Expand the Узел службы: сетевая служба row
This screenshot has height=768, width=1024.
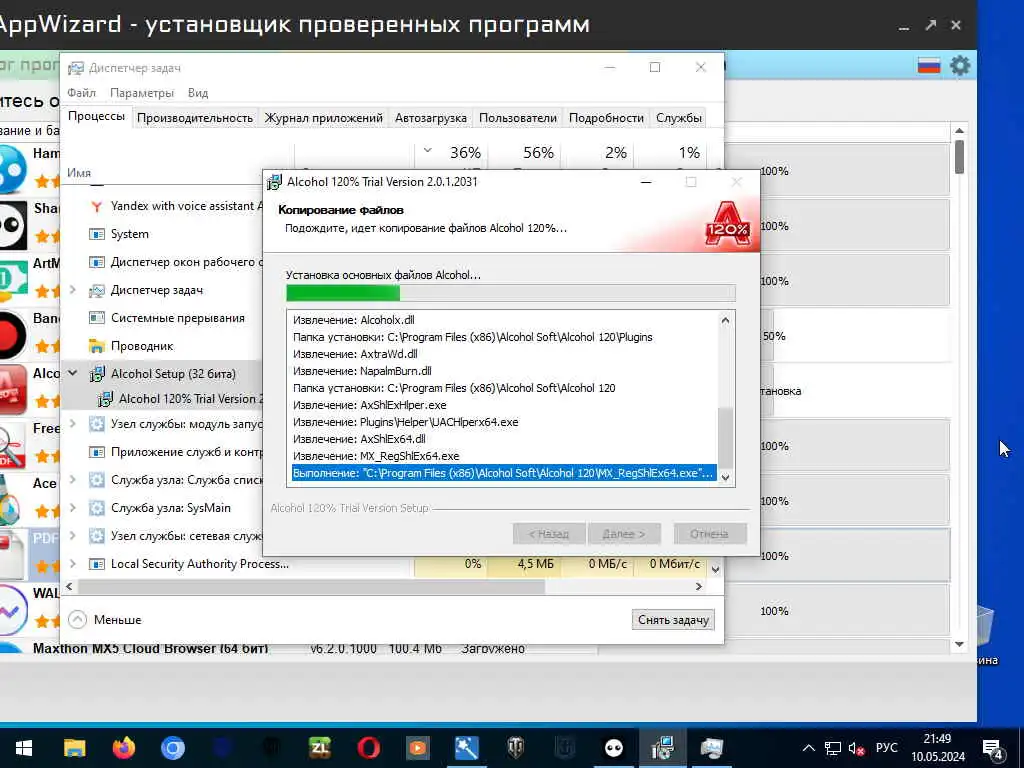(x=72, y=536)
